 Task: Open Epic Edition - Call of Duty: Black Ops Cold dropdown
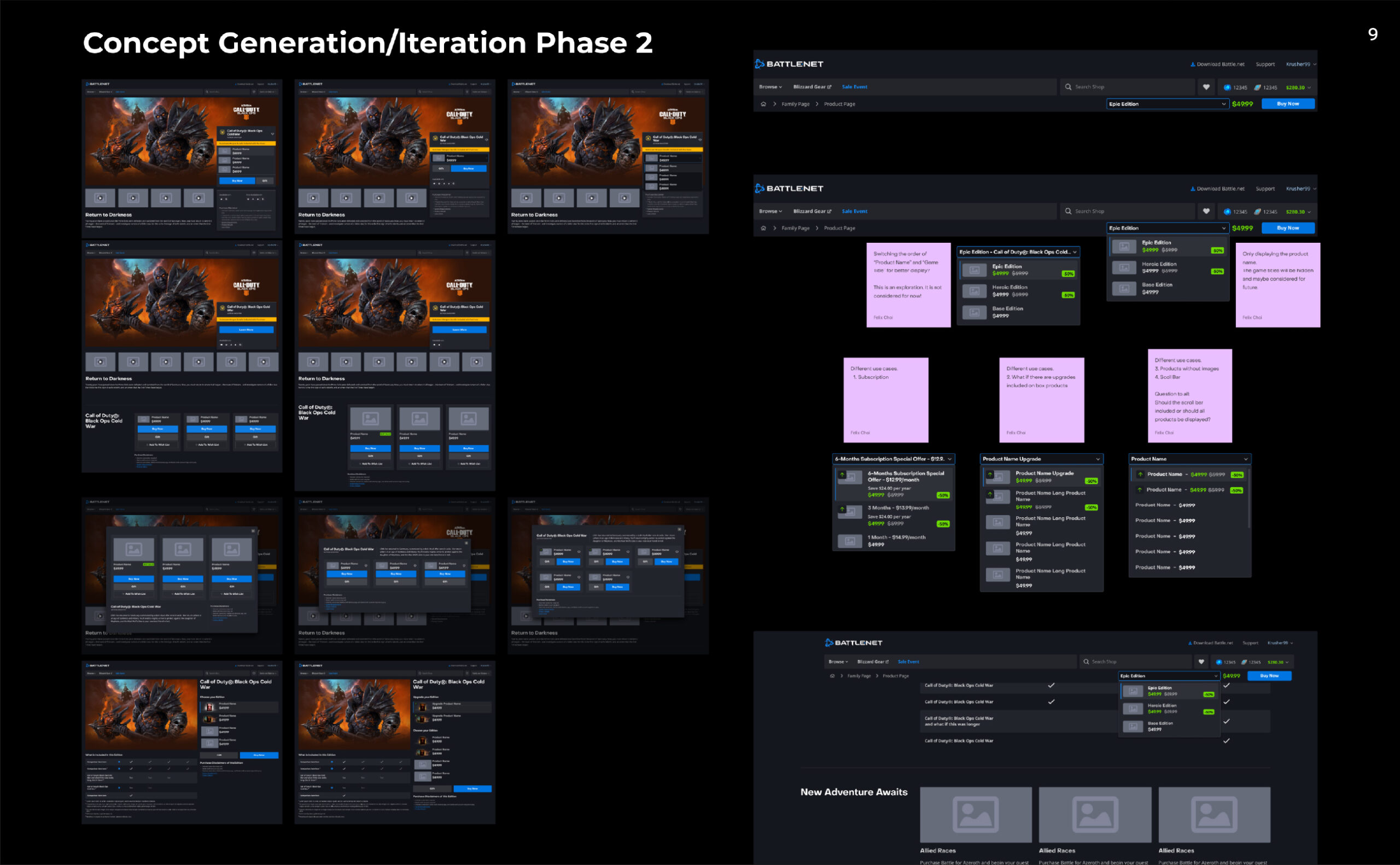[x=1018, y=252]
